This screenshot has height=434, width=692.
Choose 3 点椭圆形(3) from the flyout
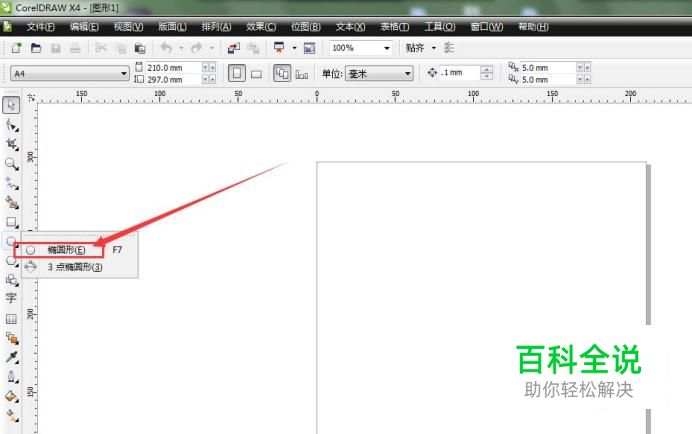click(x=75, y=267)
